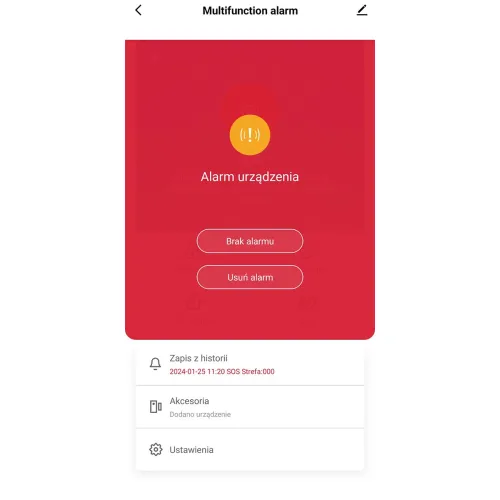Tap the yellow alarm warning circle icon
This screenshot has height=500, width=500.
(x=250, y=135)
